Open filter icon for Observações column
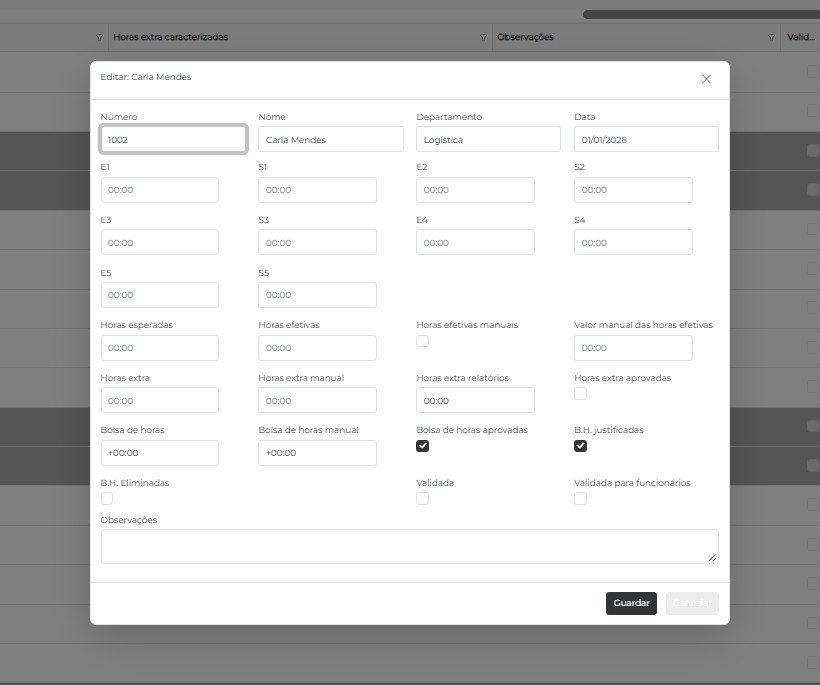Image resolution: width=820 pixels, height=685 pixels. pos(771,38)
